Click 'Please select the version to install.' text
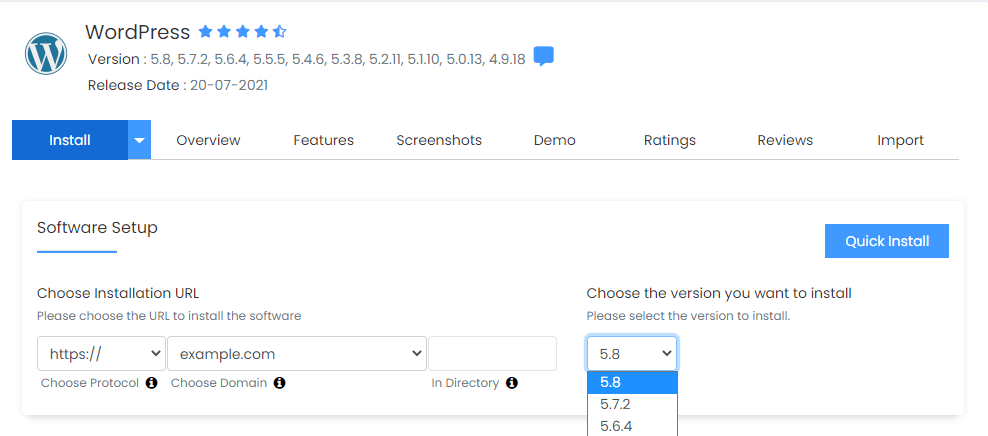 click(688, 316)
